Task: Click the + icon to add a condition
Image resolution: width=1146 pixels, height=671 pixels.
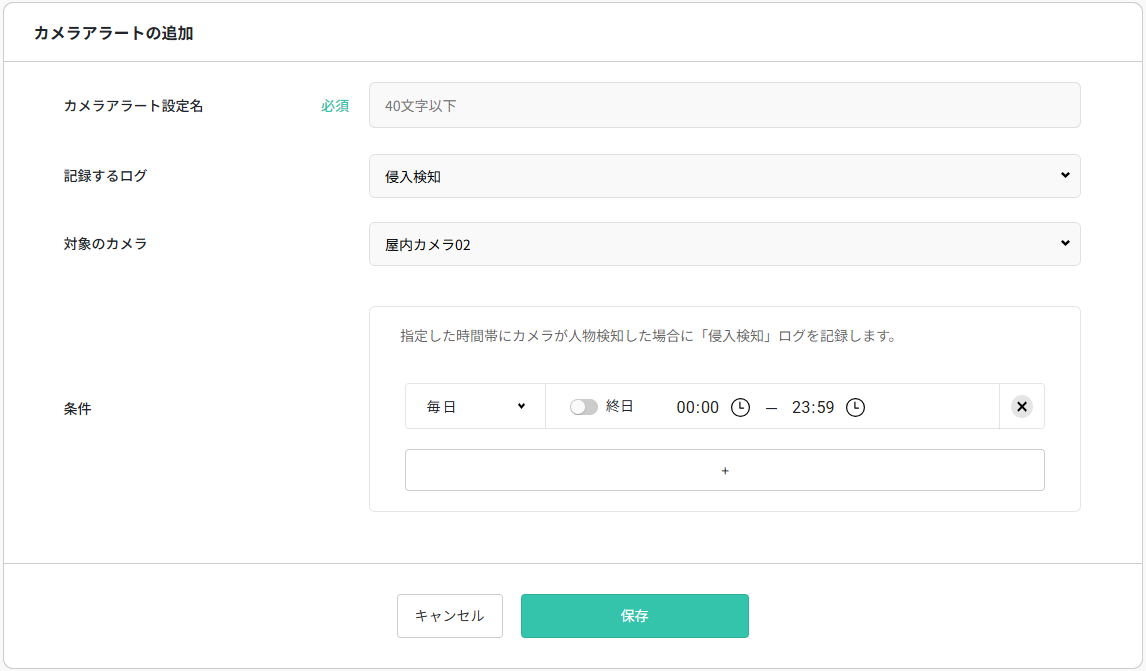Action: (x=725, y=470)
